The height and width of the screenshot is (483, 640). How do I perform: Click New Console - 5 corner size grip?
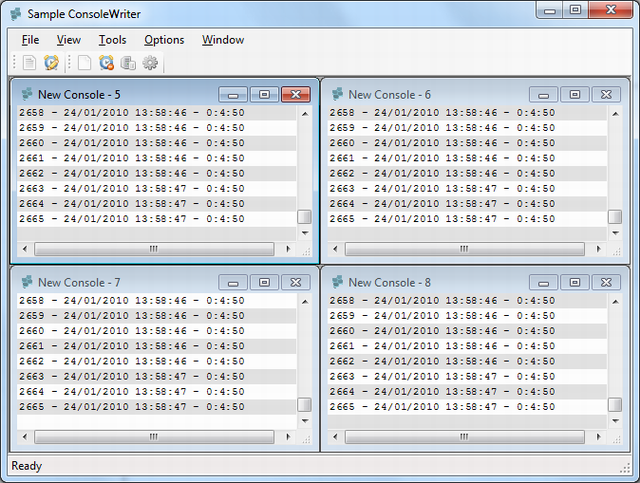coord(306,252)
